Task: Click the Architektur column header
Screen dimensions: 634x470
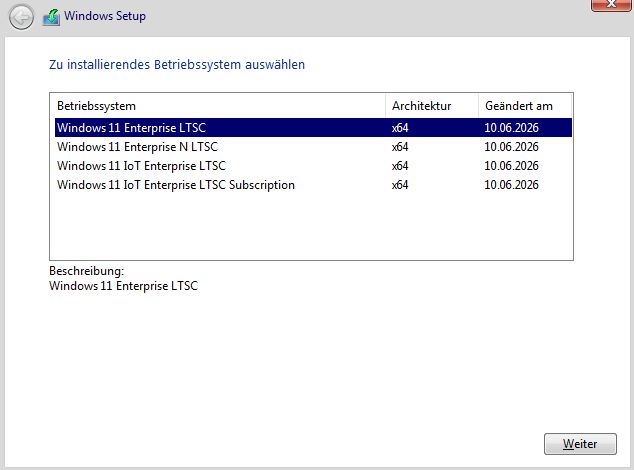Action: [x=432, y=106]
